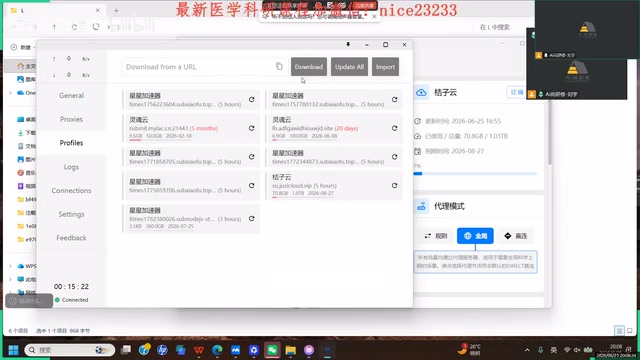This screenshot has width=640, height=360.
Task: Refresh the 星星加速器 times1772344873 profile
Action: (394, 157)
